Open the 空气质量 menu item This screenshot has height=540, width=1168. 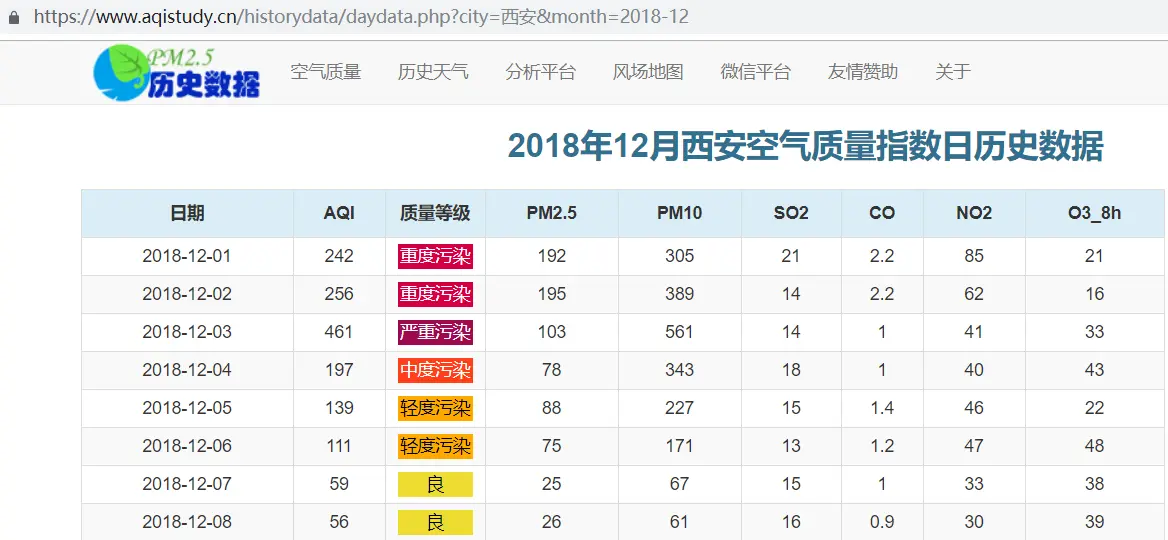(325, 72)
